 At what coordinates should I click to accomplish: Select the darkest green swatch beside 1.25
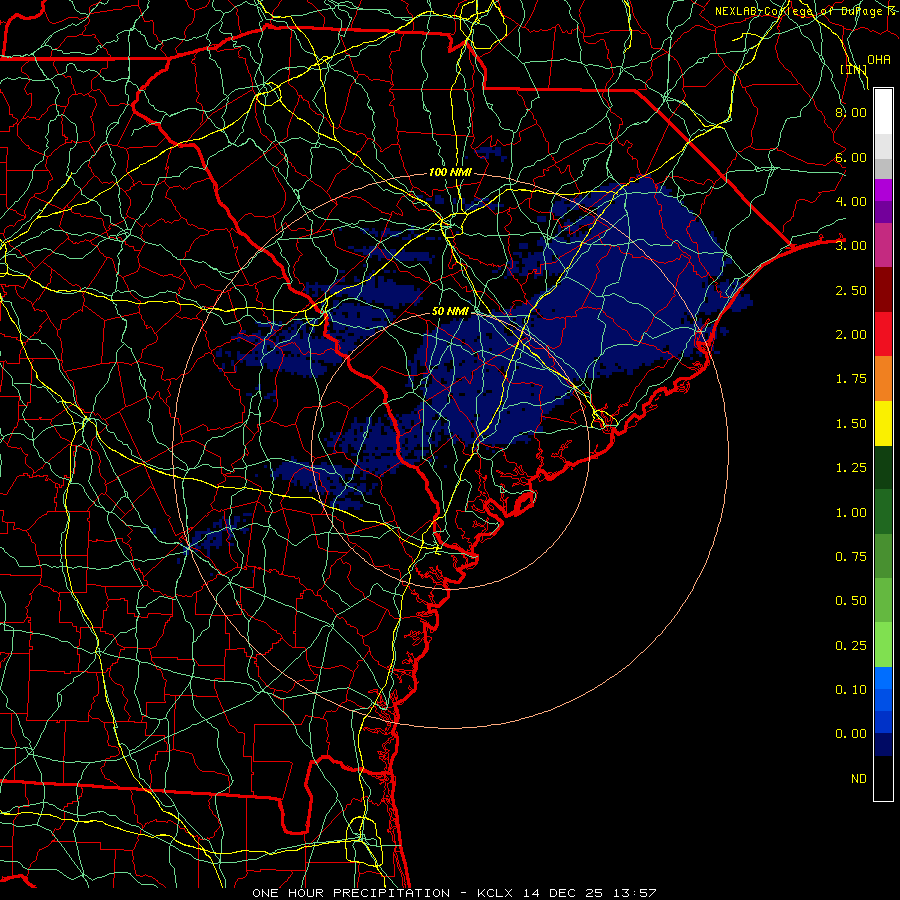(x=883, y=468)
